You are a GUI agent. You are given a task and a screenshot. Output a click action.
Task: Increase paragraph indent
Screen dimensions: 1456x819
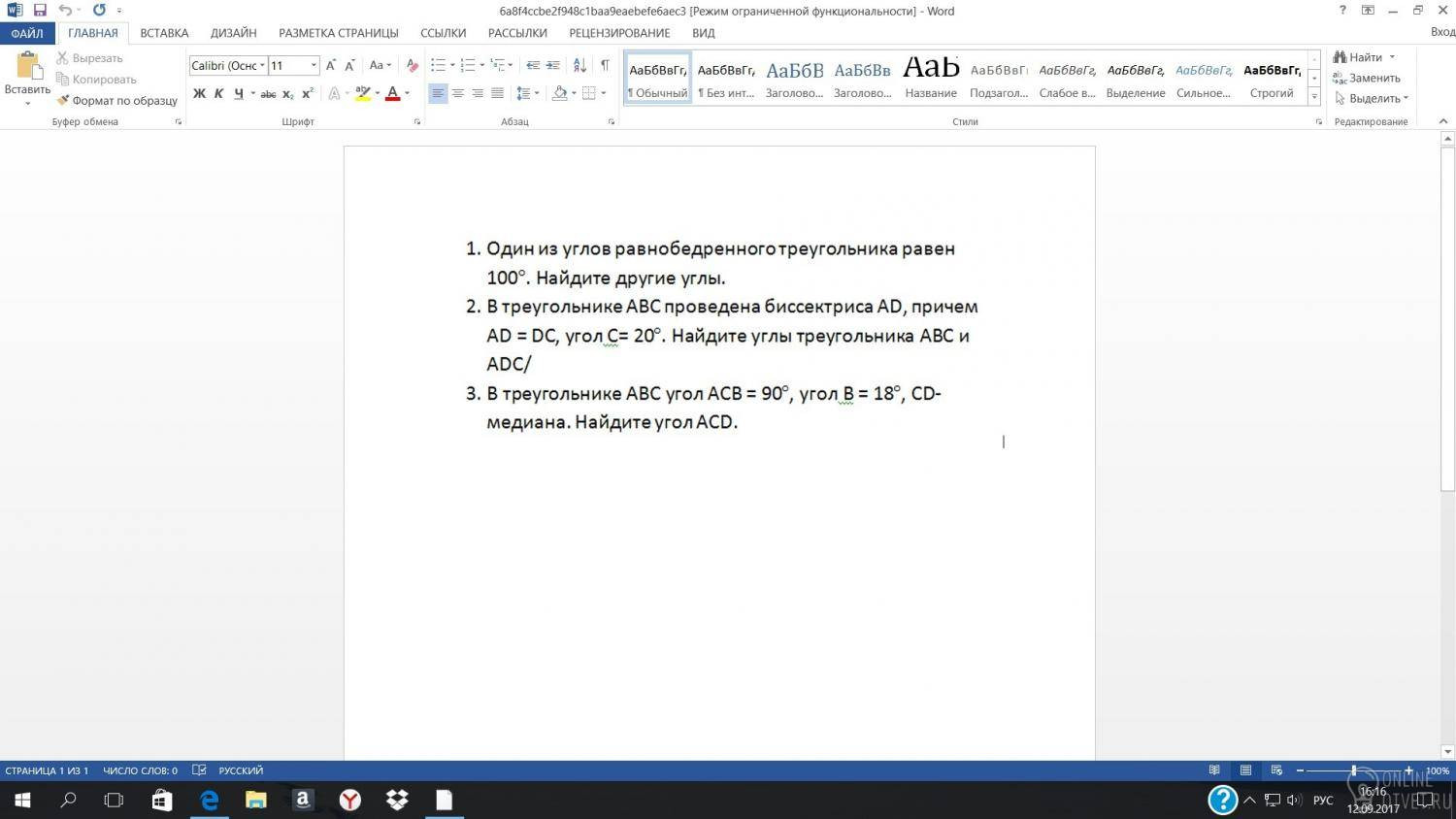click(553, 65)
